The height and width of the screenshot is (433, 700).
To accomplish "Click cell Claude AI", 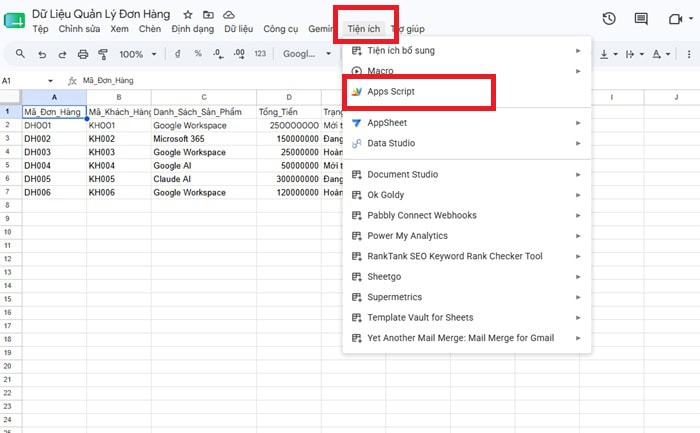I will 204,179.
